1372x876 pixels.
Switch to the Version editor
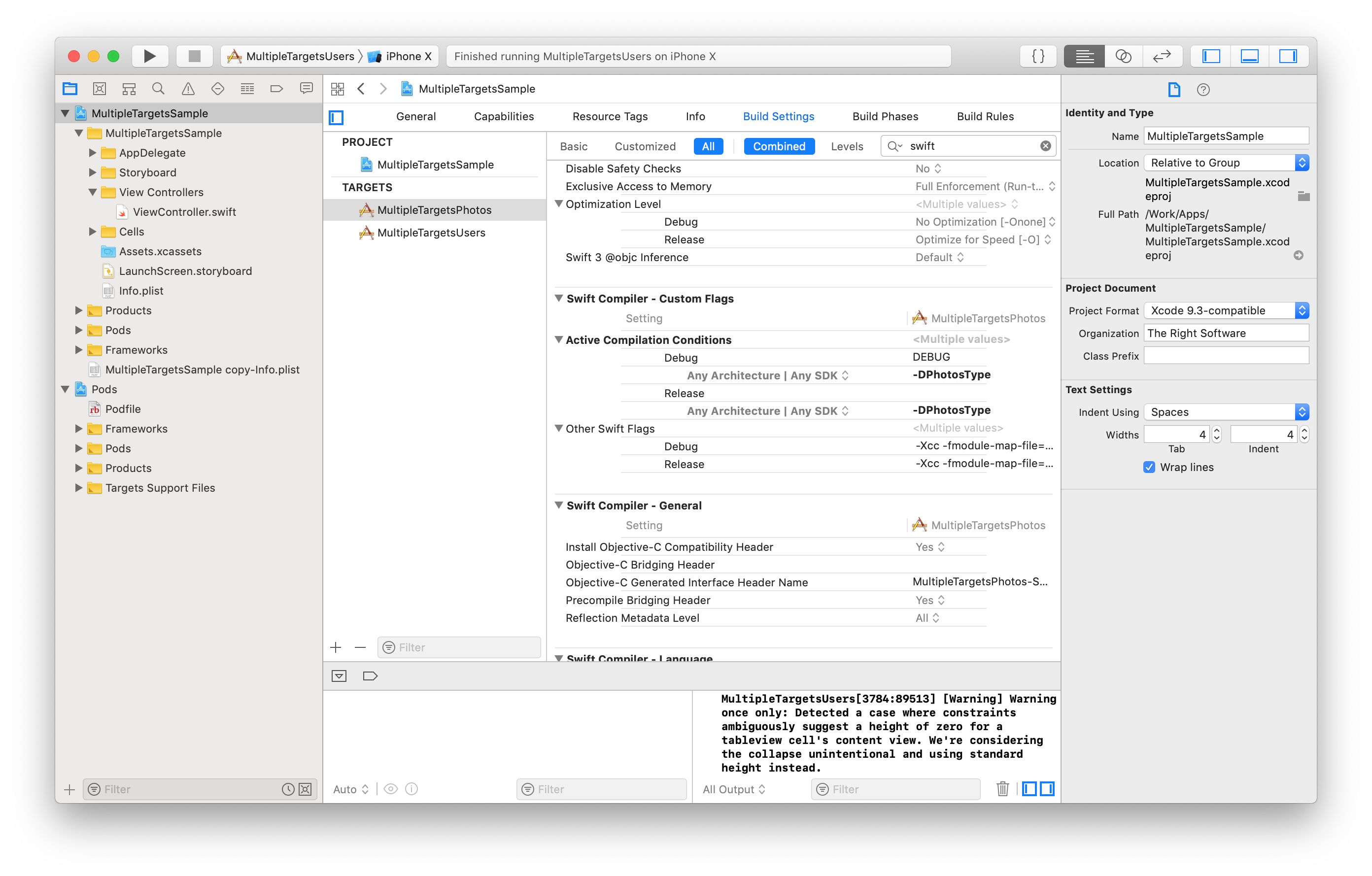coord(1163,56)
